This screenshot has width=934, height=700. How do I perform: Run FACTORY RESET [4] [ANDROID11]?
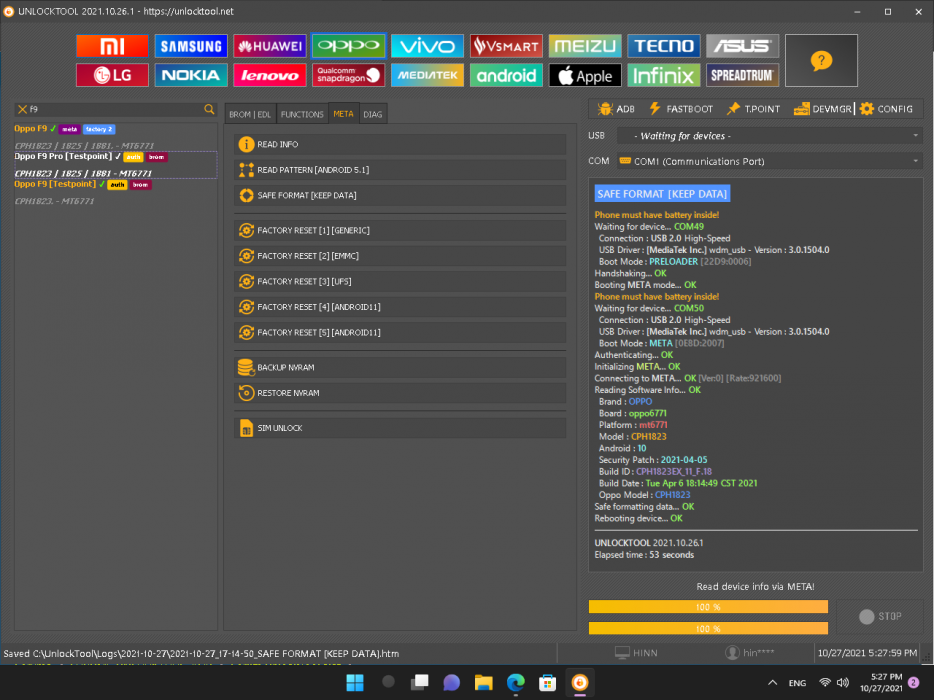[x=400, y=307]
